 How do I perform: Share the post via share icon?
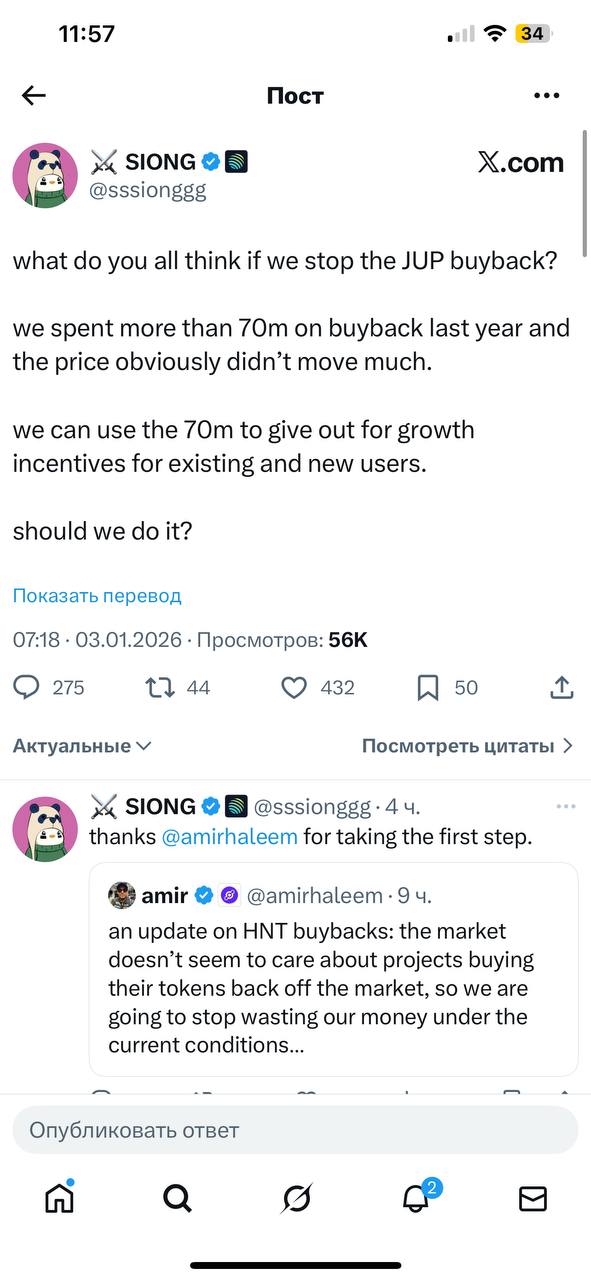coord(561,687)
